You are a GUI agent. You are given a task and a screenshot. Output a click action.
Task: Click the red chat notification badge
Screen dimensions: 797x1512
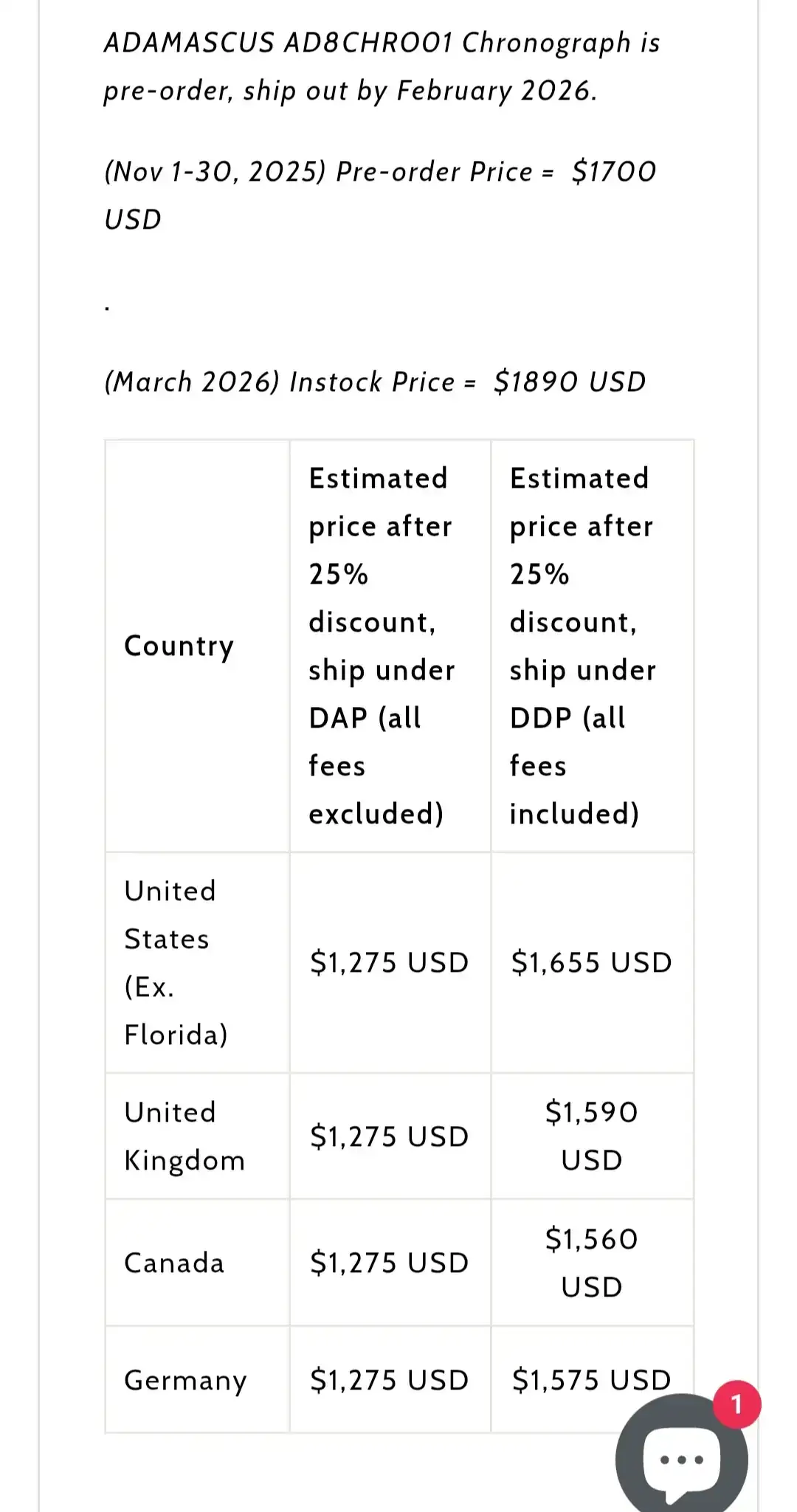click(736, 1404)
